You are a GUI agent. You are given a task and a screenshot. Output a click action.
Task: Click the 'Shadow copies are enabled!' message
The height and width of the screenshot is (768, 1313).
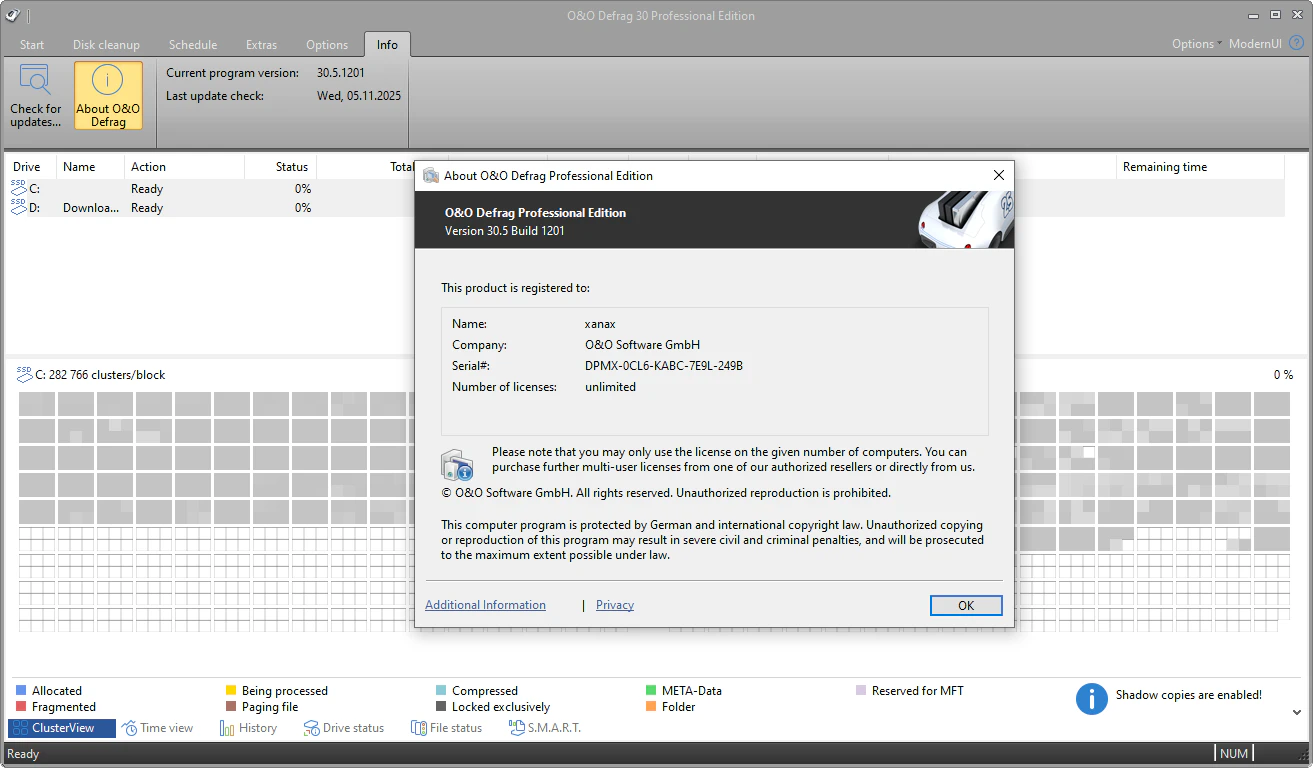click(1189, 695)
